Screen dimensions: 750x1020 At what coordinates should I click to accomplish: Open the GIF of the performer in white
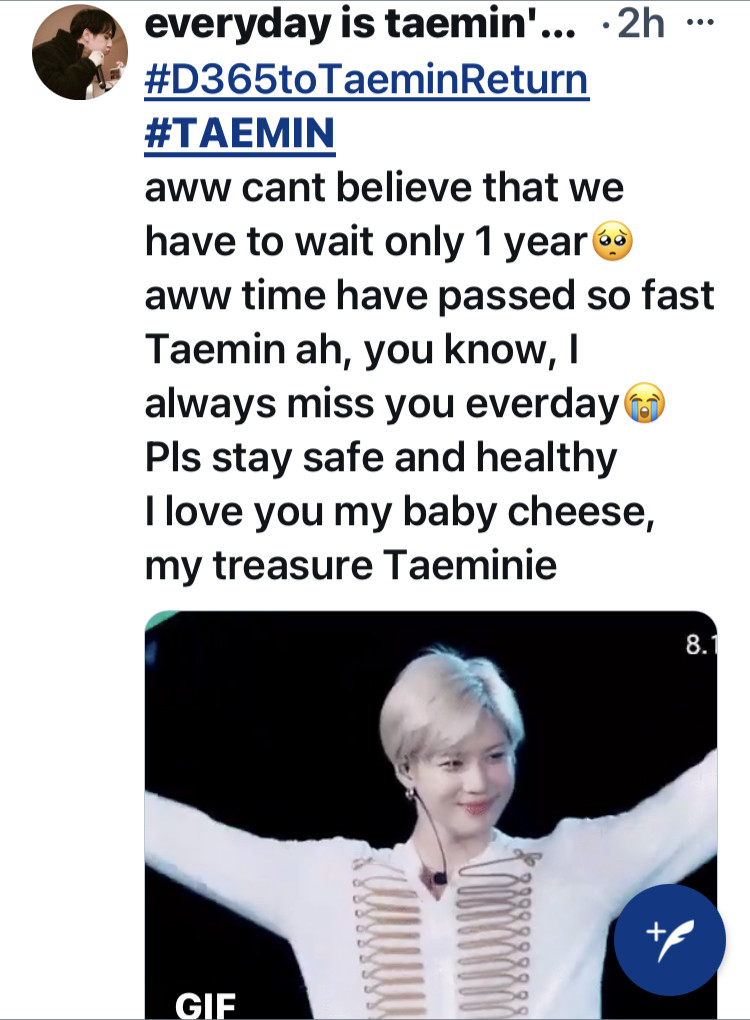pos(431,815)
